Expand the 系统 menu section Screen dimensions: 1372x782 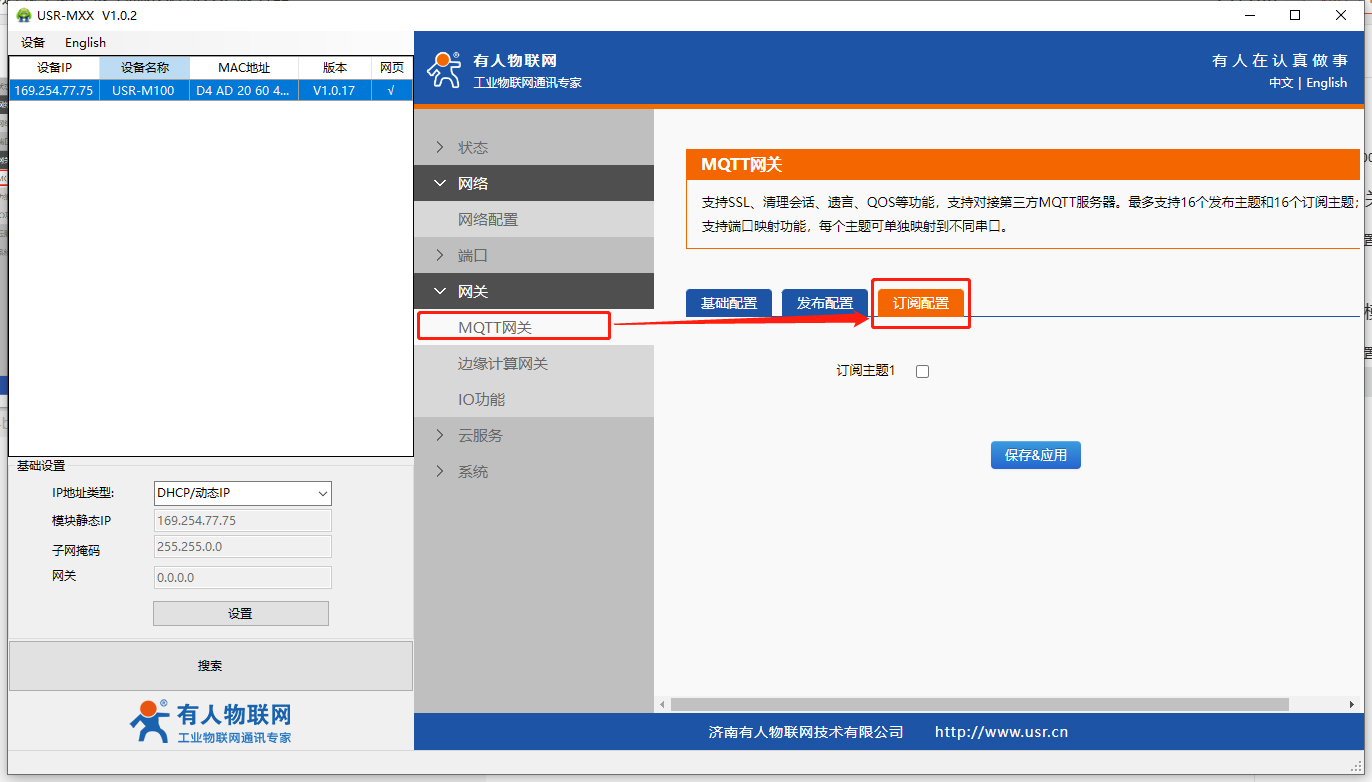click(534, 471)
